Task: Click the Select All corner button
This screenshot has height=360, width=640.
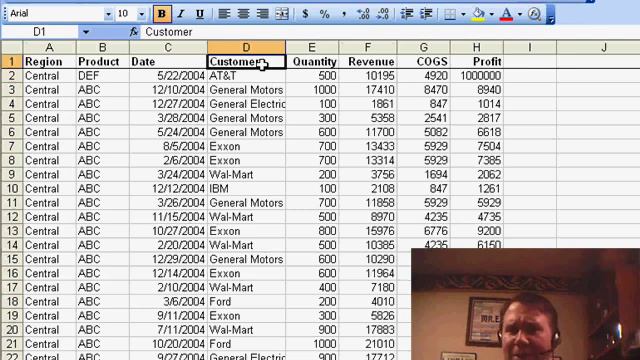Action: (12, 47)
